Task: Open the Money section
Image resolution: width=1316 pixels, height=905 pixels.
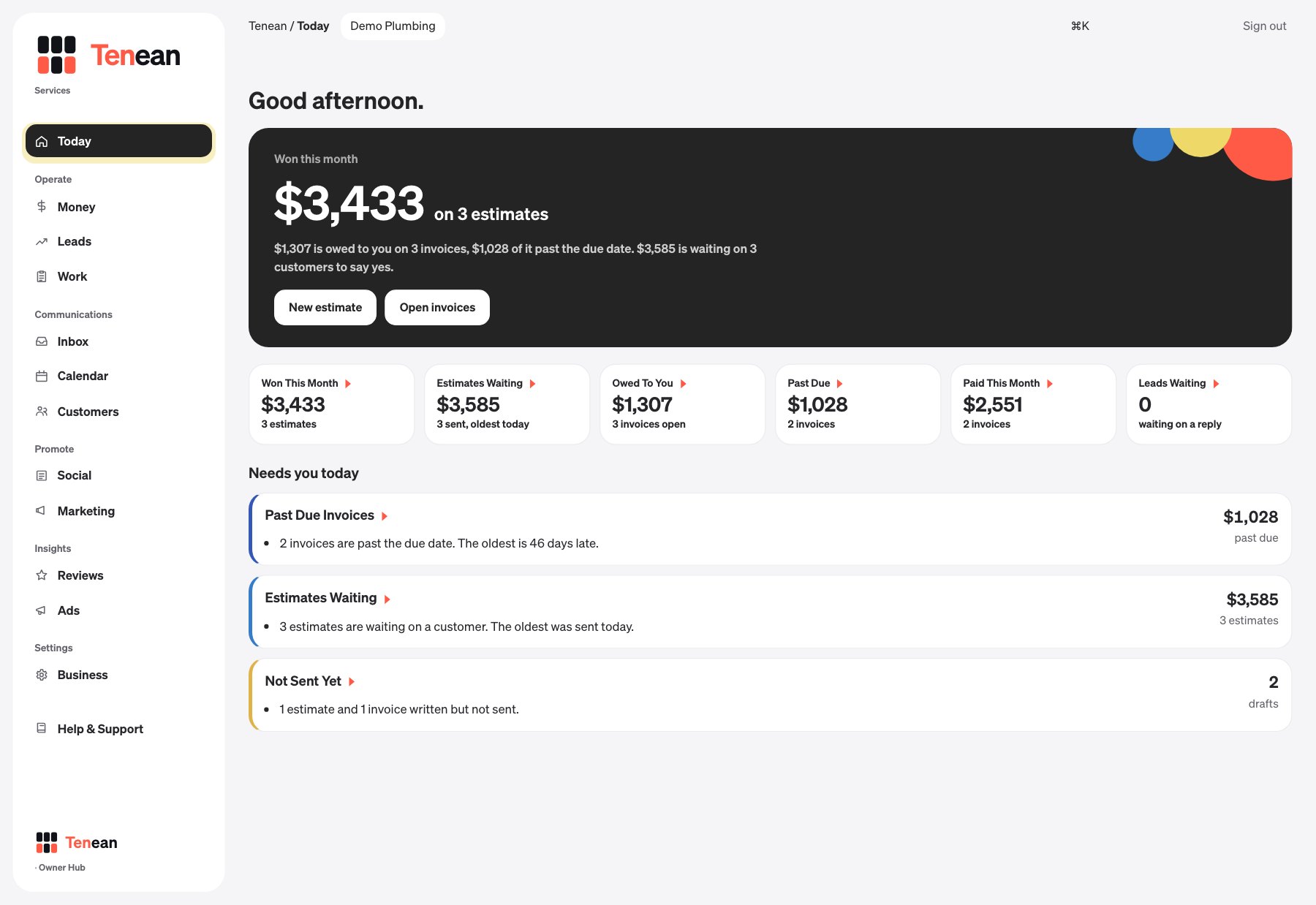Action: click(118, 207)
